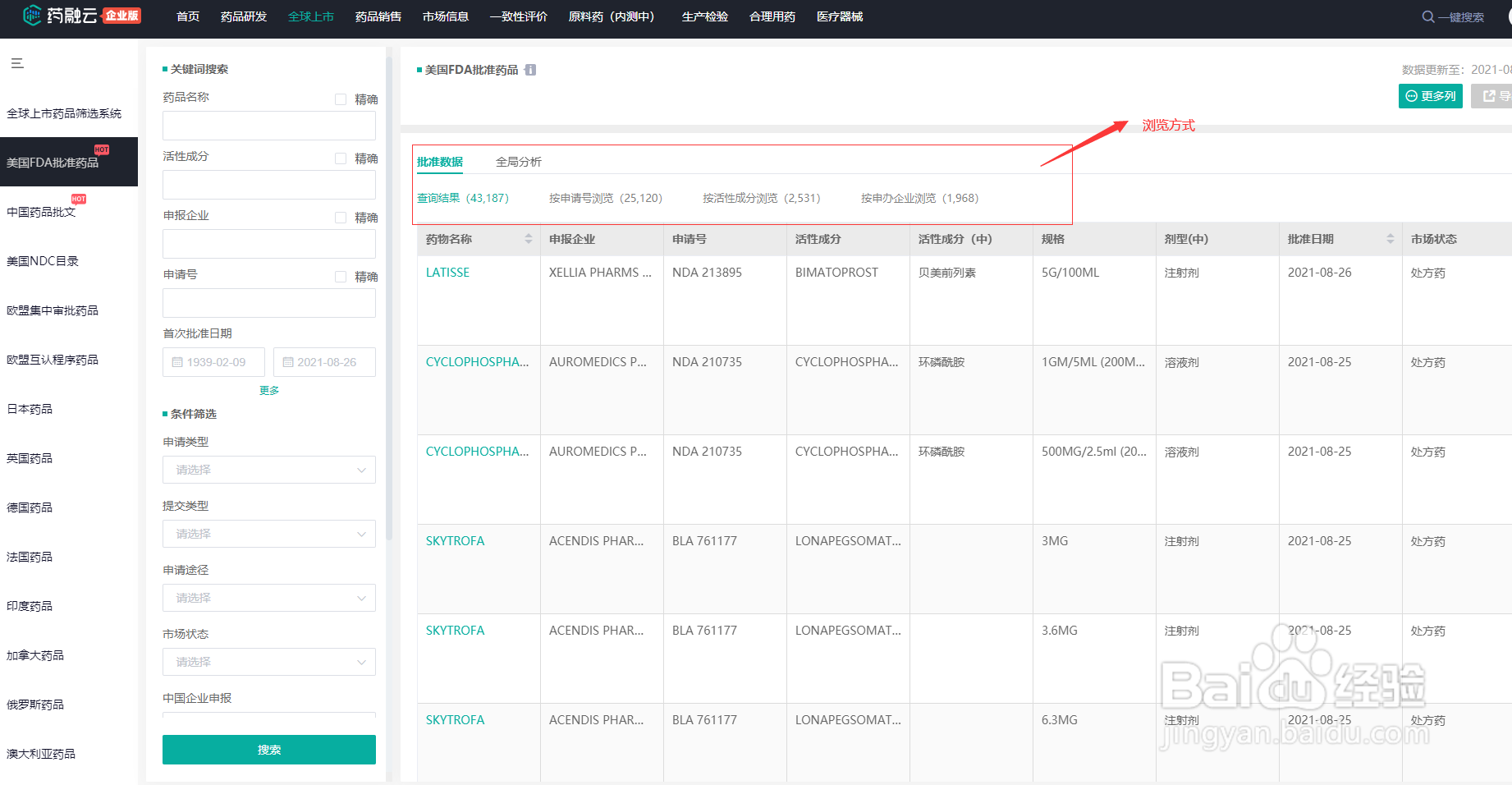Screen dimensions: 1512x785
Task: Open end date calendar picker 2021-08-26
Action: [x=324, y=362]
